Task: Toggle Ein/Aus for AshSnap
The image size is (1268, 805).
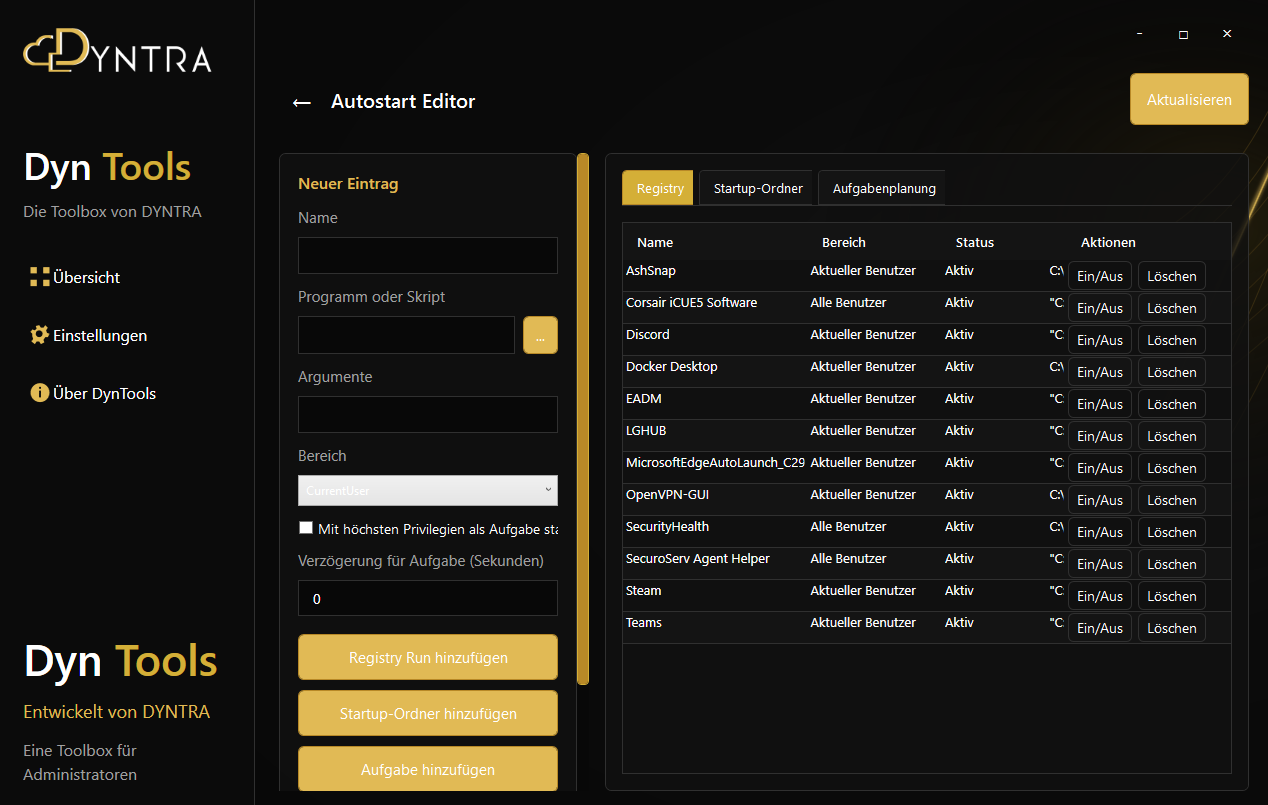Action: pyautogui.click(x=1100, y=276)
